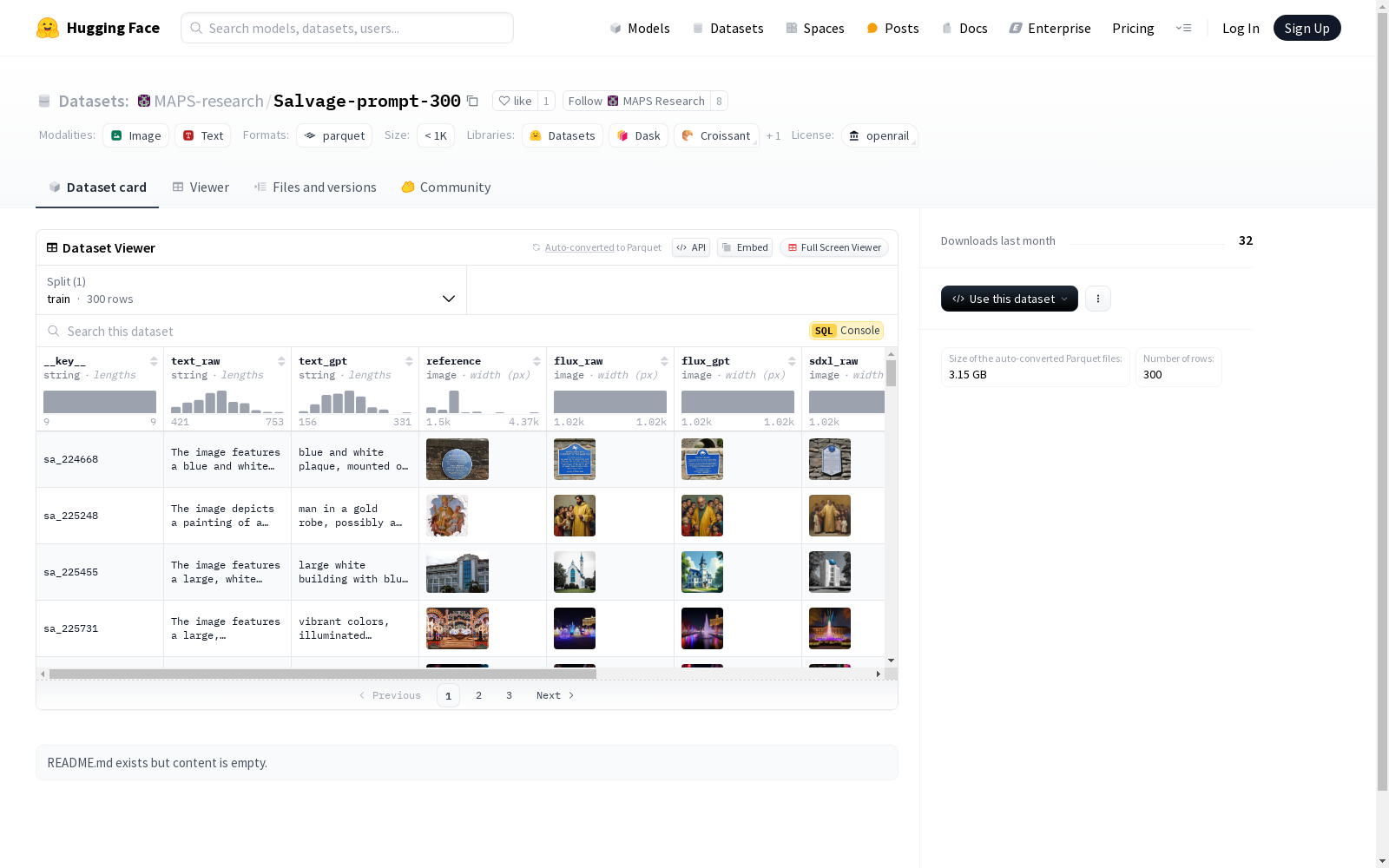This screenshot has height=868, width=1389.
Task: Focus the main search models field
Action: point(347,28)
